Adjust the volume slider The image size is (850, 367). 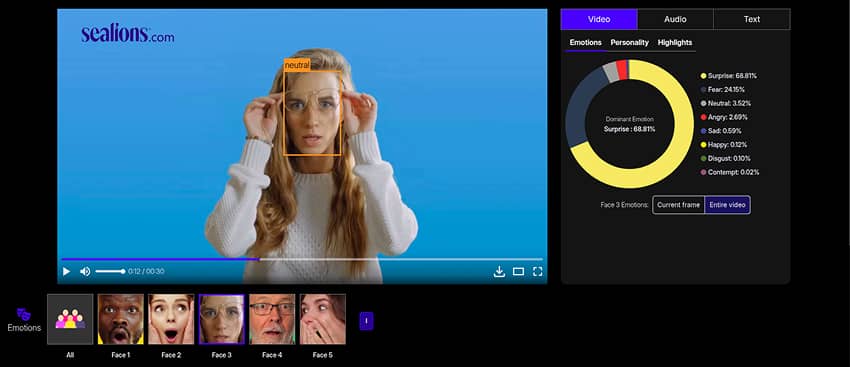[x=110, y=272]
